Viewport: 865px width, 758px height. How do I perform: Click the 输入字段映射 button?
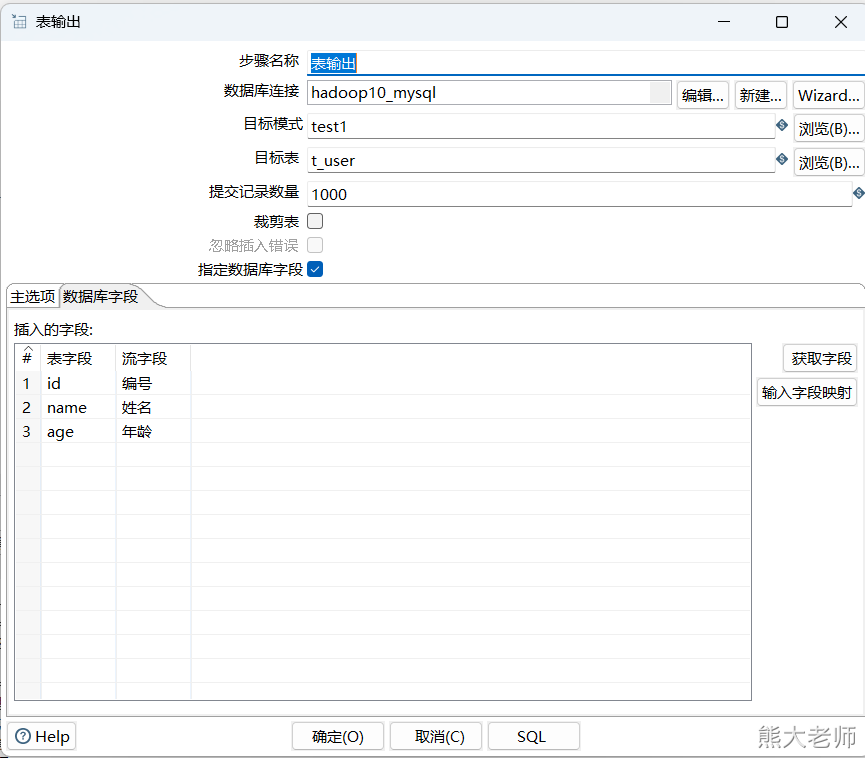[x=807, y=392]
